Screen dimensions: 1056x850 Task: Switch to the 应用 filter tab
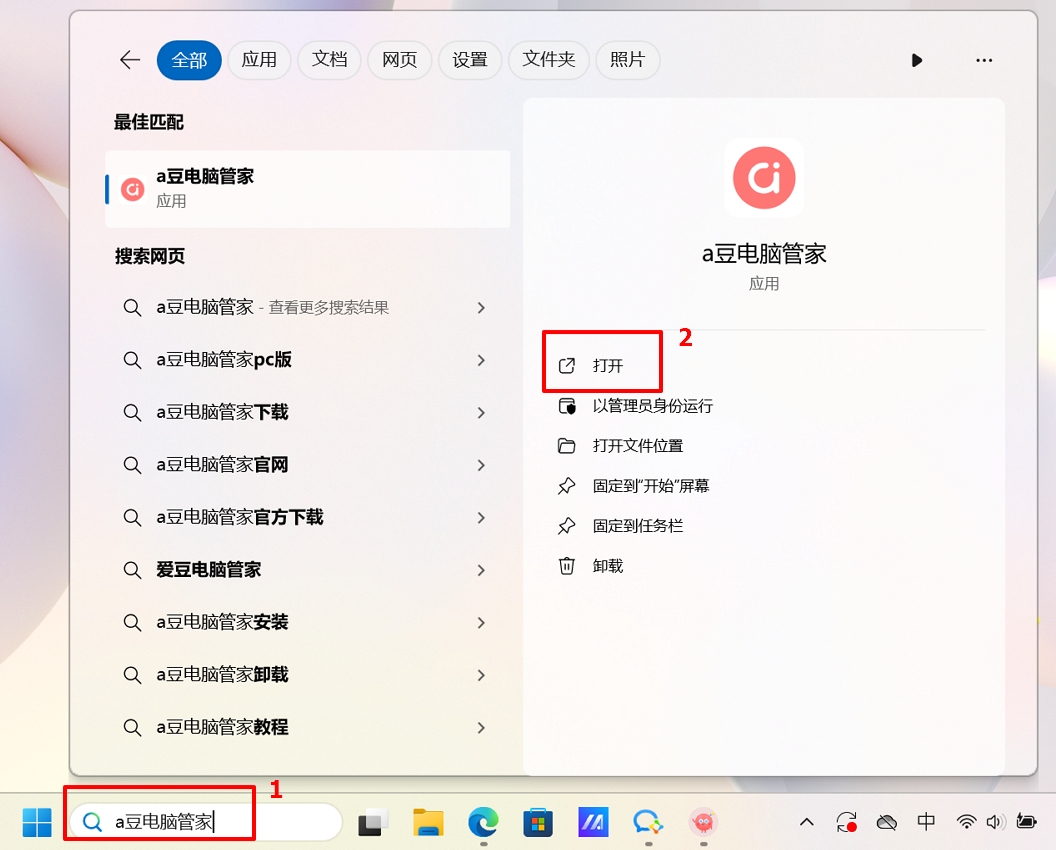(x=259, y=60)
